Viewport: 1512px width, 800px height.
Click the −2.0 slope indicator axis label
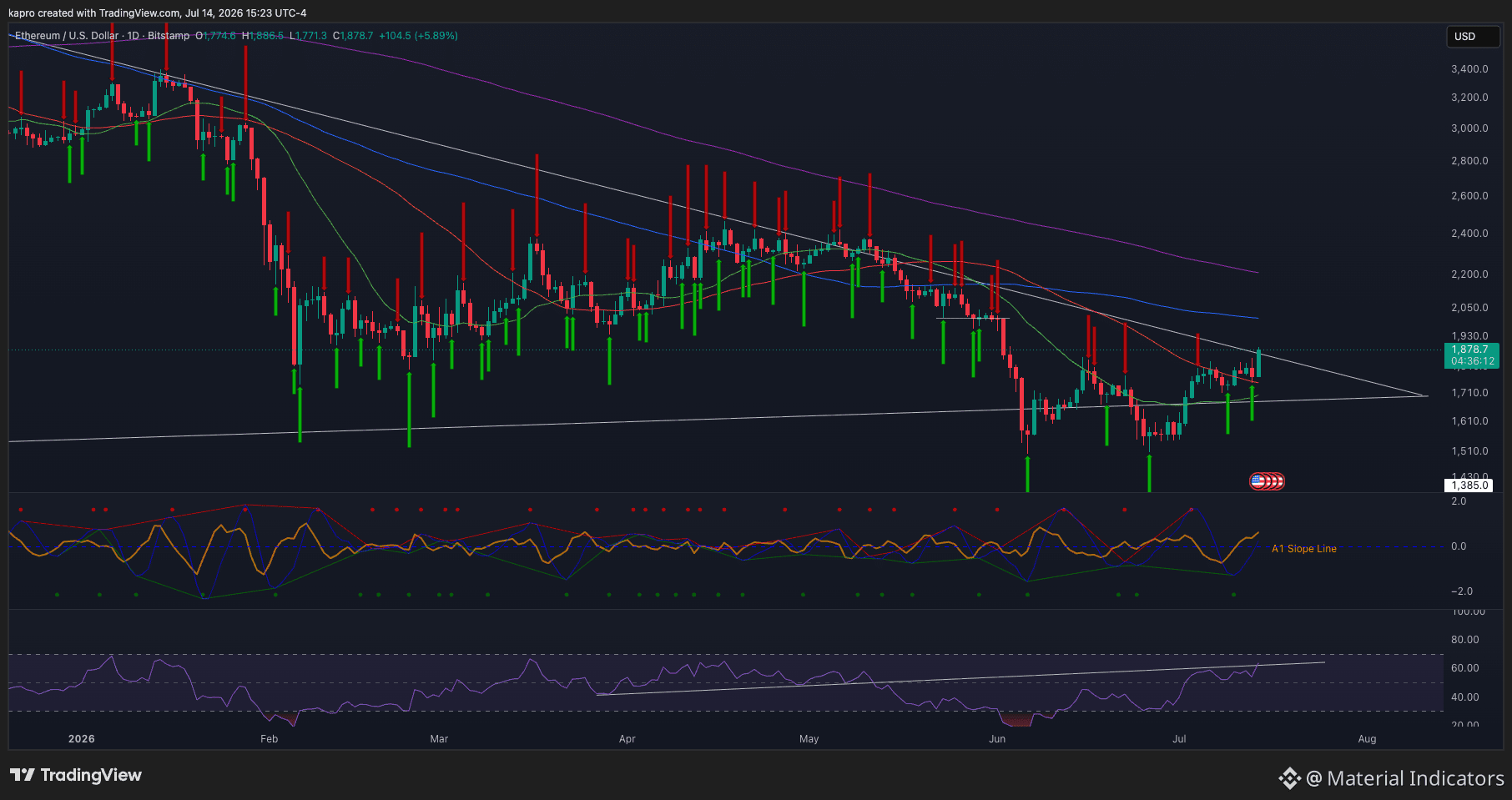[1462, 591]
